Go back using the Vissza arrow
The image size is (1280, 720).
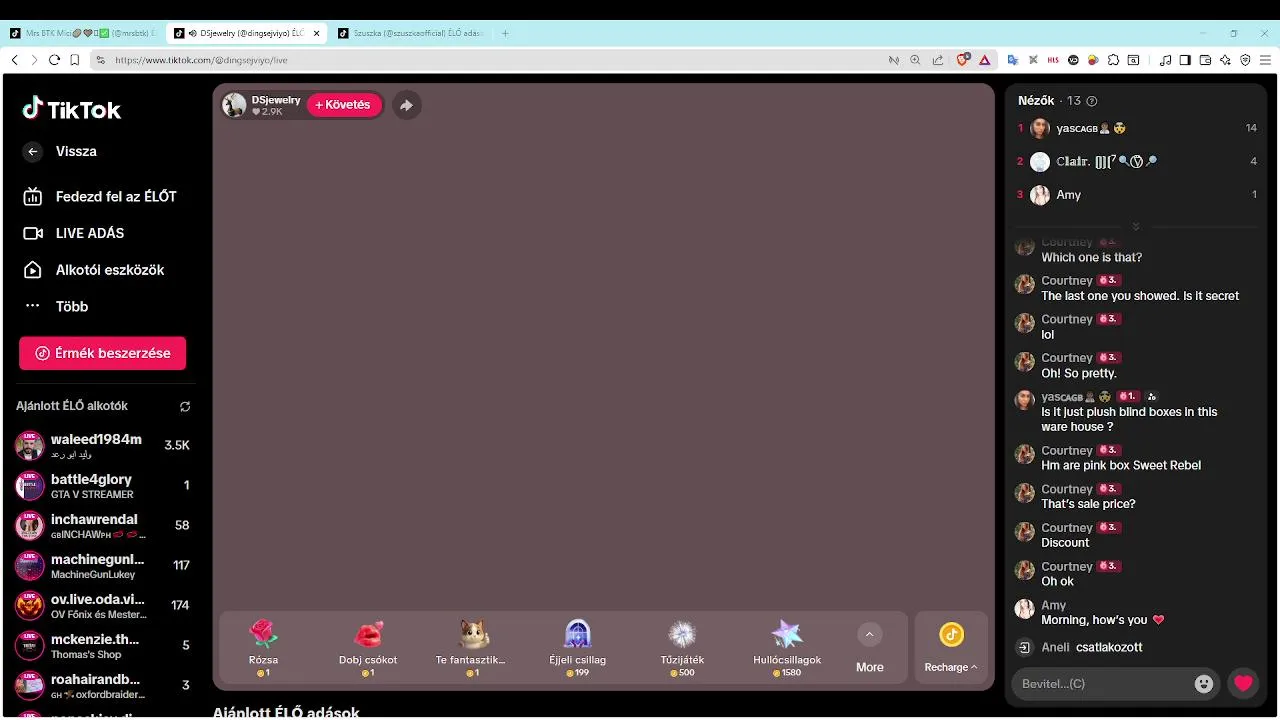coord(33,152)
